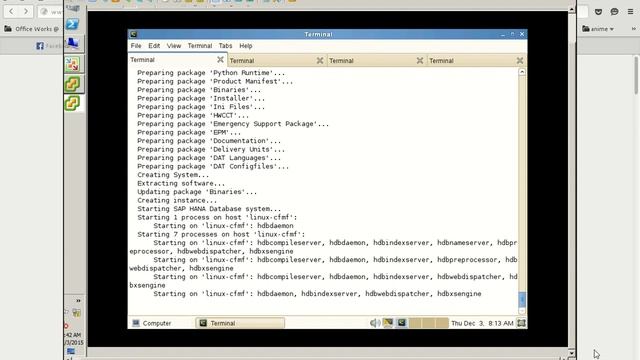The width and height of the screenshot is (640, 360).
Task: Click the blue terminal scrollbar thumb
Action: [522, 300]
